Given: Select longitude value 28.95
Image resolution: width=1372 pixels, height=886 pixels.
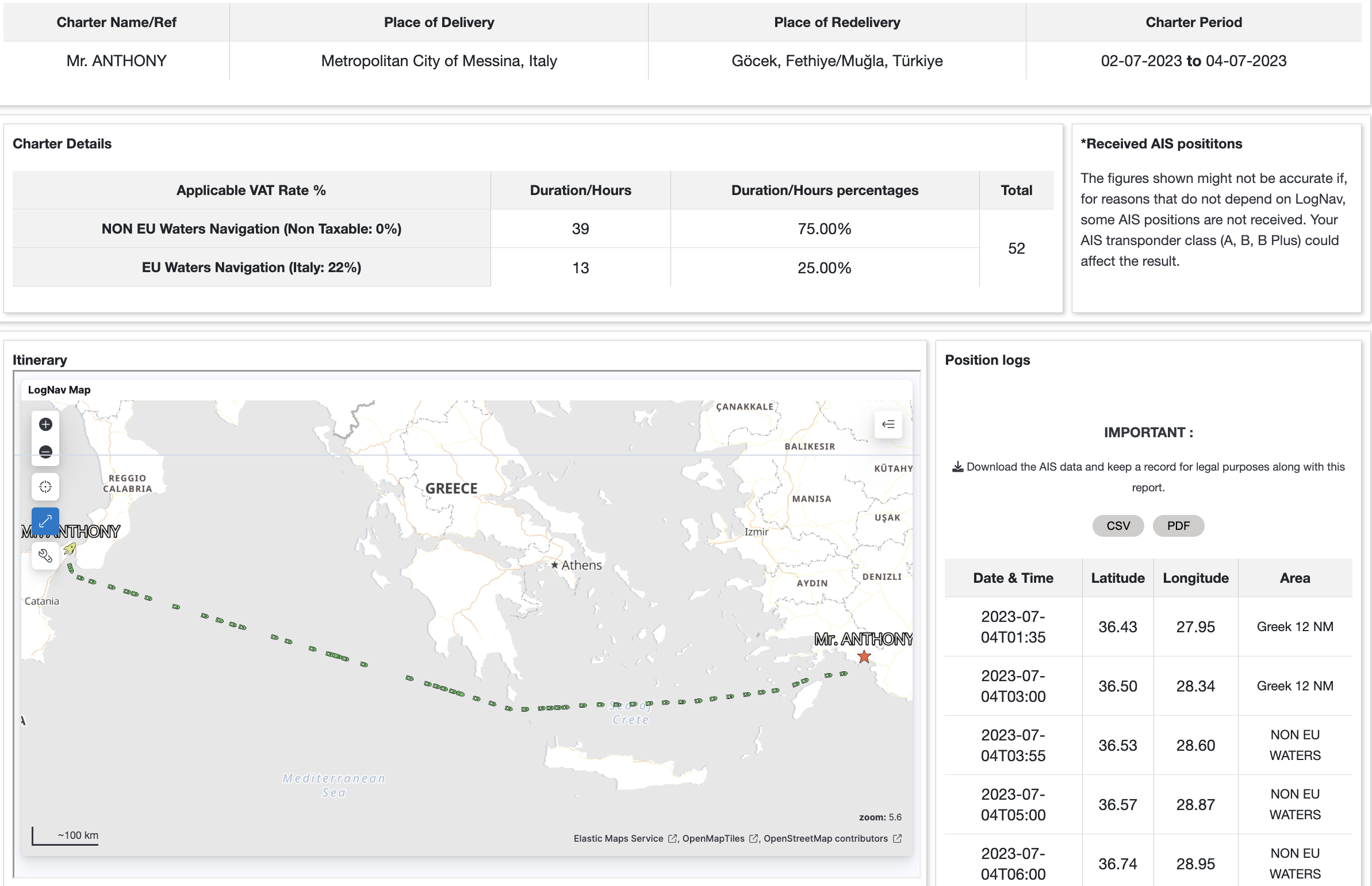Looking at the screenshot, I should pos(1195,864).
